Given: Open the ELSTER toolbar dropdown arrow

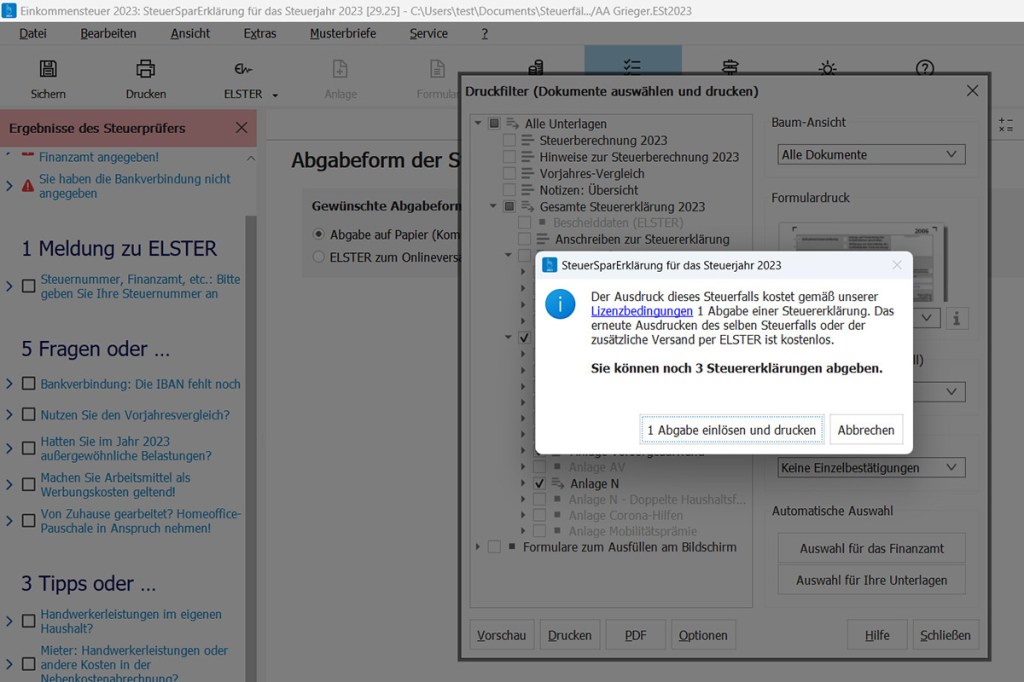Looking at the screenshot, I should pos(275,95).
